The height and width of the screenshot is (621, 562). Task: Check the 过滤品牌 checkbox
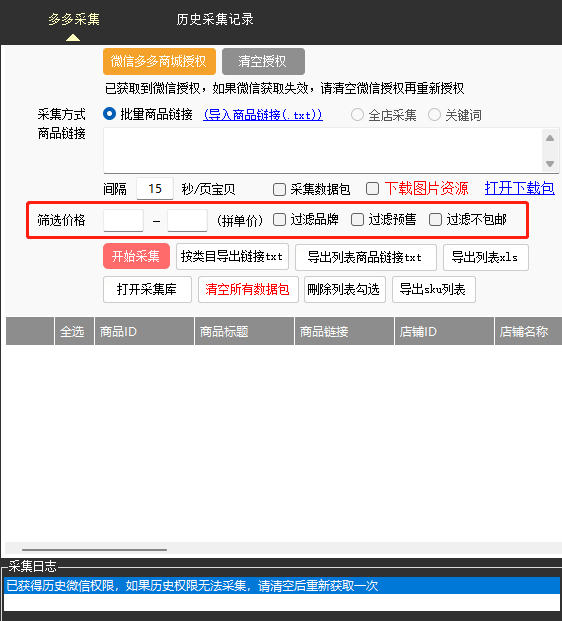tap(279, 219)
